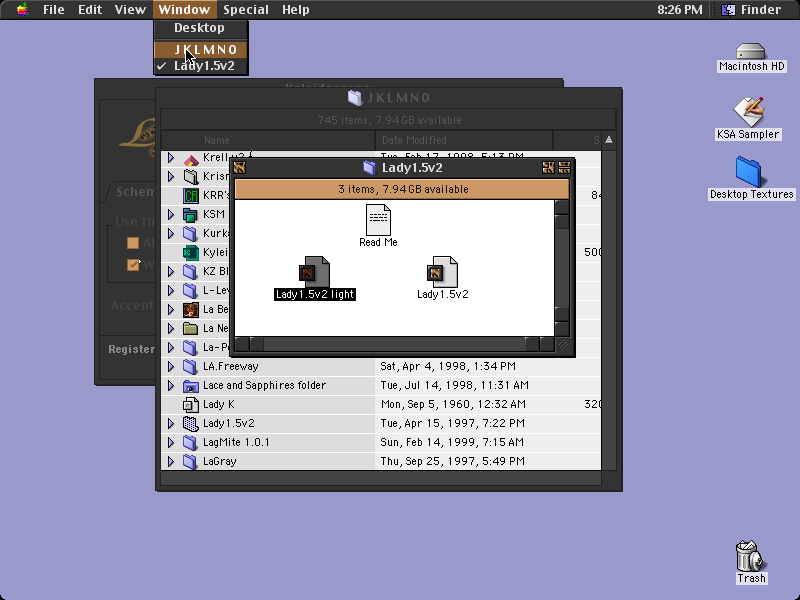
Task: Select the Desktop Textures folder icon
Action: (749, 172)
